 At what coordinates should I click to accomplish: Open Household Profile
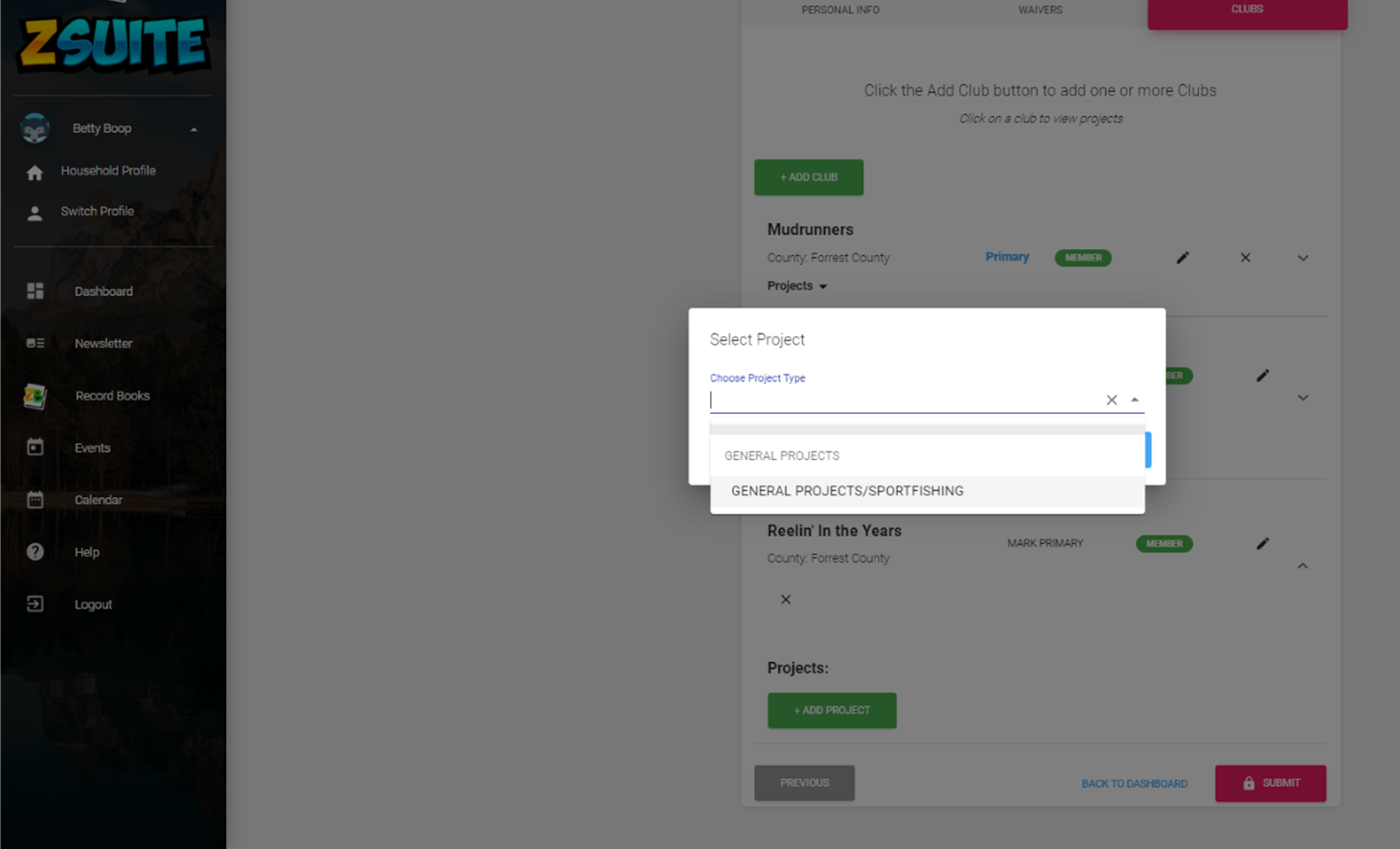(x=108, y=171)
